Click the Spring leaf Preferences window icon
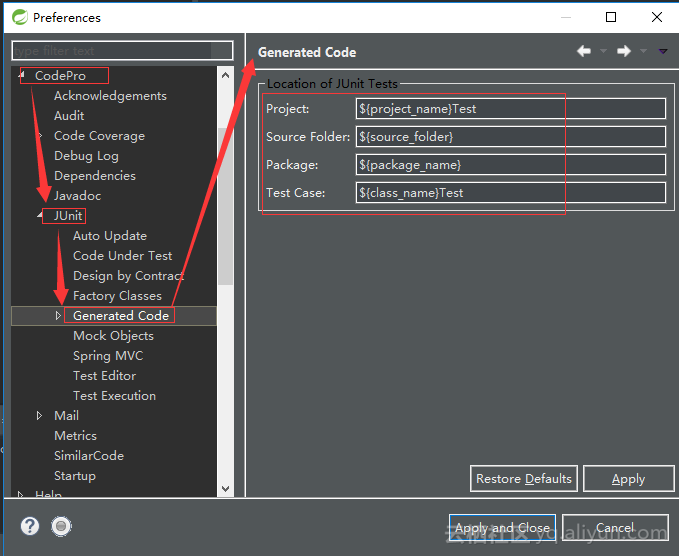679x556 pixels. 19,17
